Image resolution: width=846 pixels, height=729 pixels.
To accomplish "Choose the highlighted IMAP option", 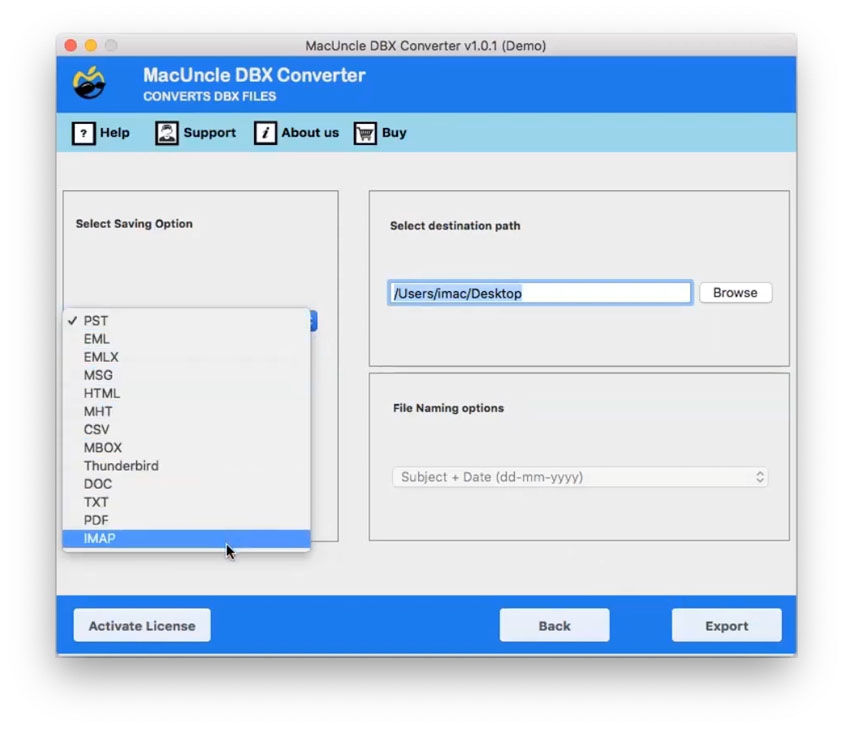I will pos(97,538).
